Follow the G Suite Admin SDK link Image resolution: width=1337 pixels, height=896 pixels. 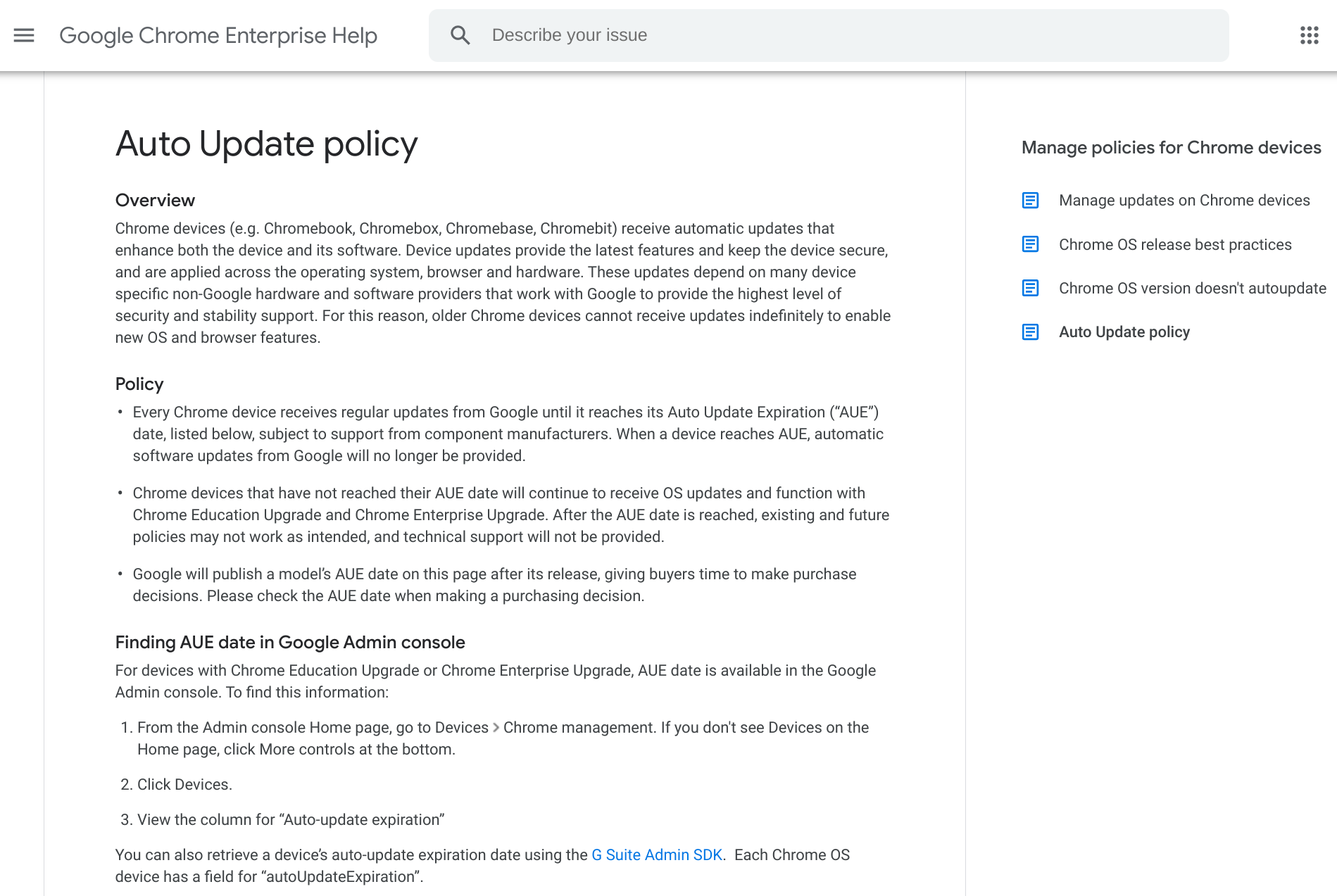(x=657, y=854)
